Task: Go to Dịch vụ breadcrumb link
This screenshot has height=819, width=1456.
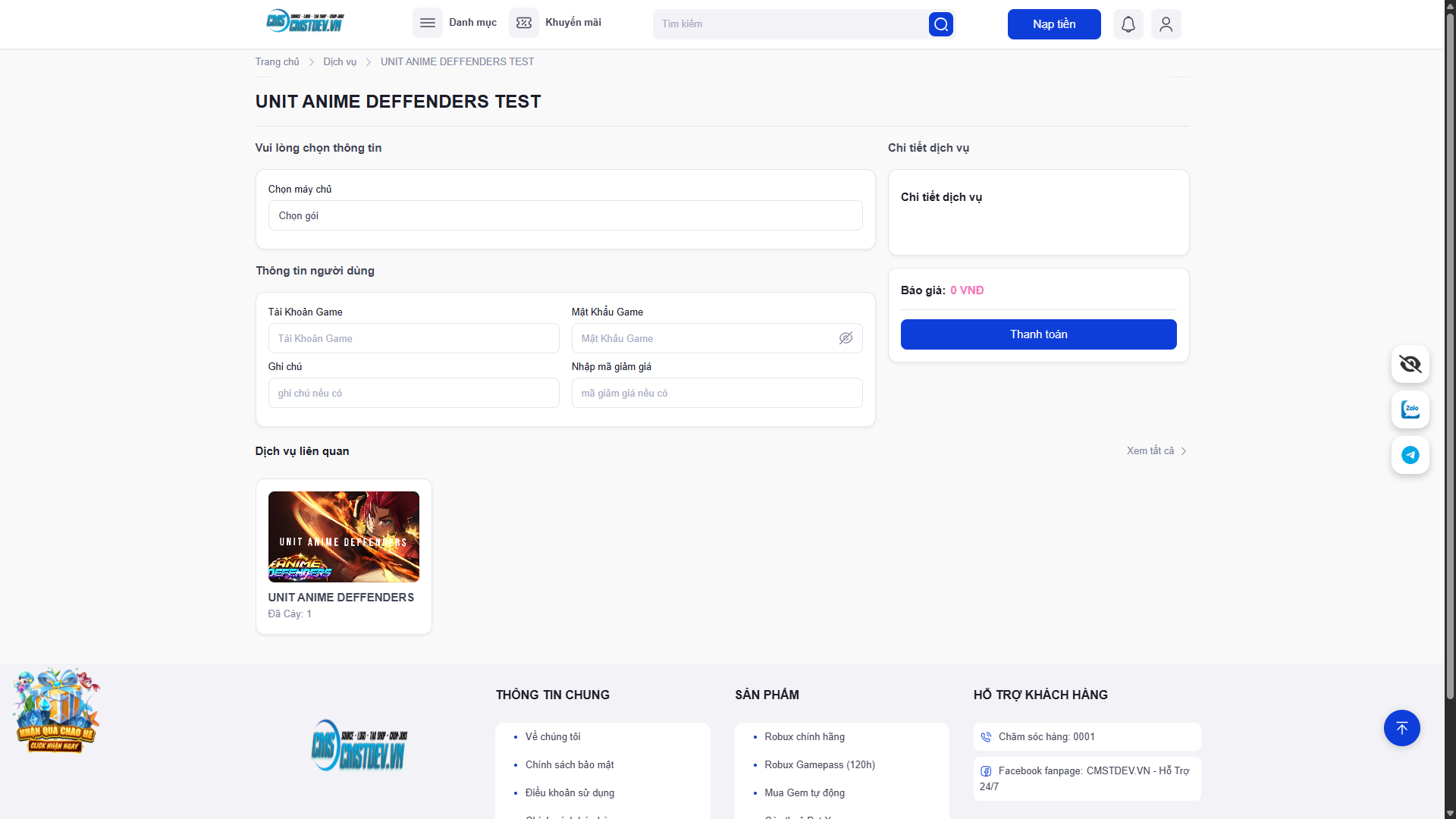Action: (339, 62)
